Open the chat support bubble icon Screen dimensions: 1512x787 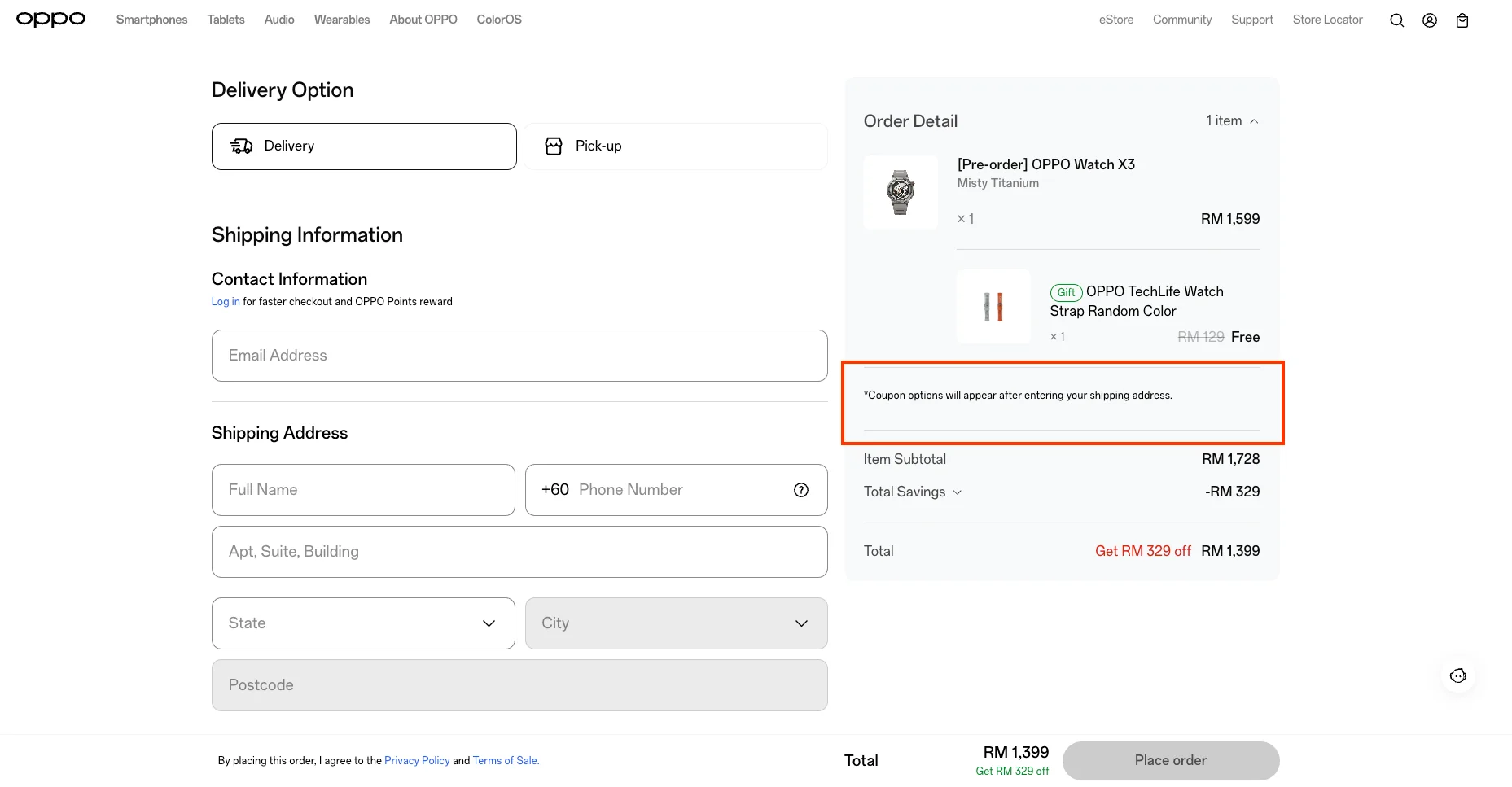[1457, 676]
